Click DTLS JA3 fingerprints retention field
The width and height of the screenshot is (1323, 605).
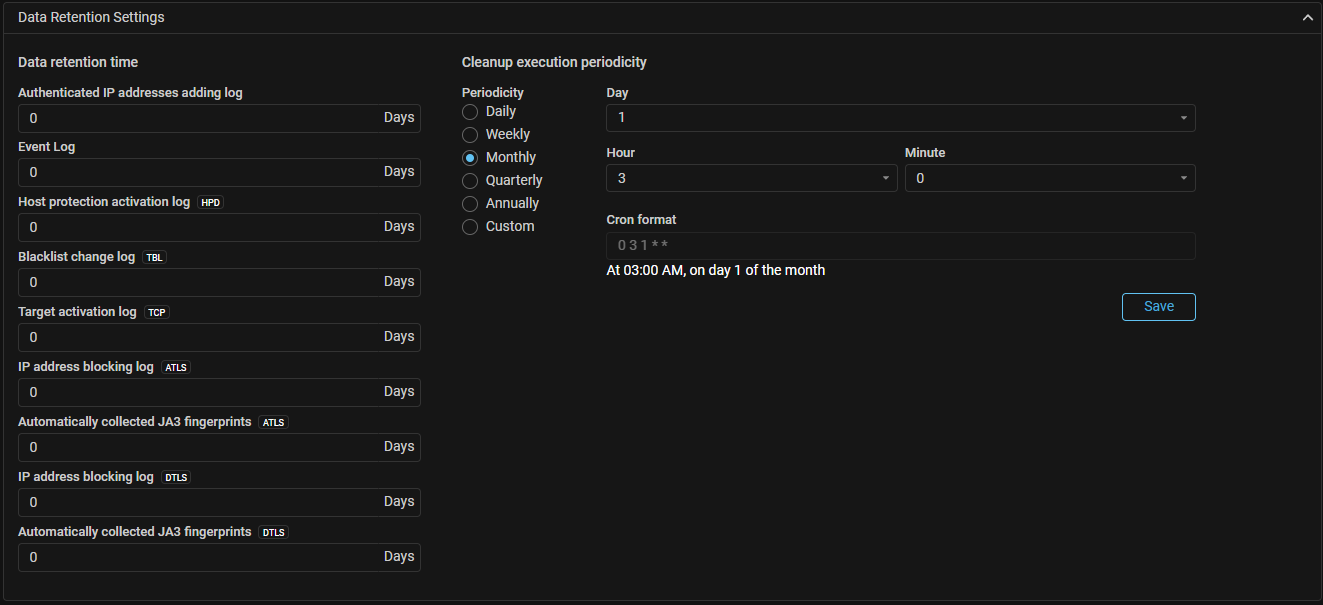(200, 558)
